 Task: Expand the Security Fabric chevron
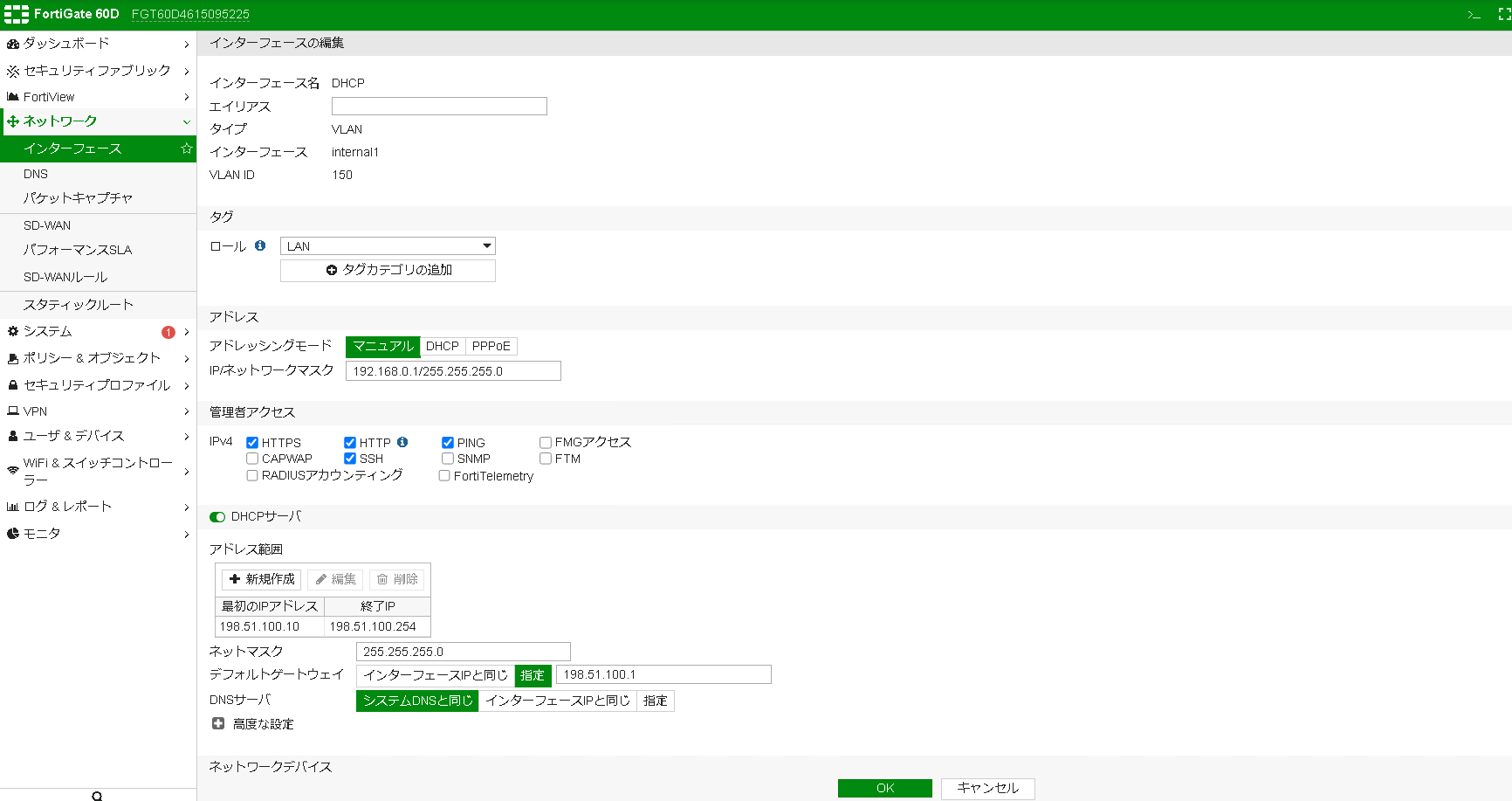[186, 72]
